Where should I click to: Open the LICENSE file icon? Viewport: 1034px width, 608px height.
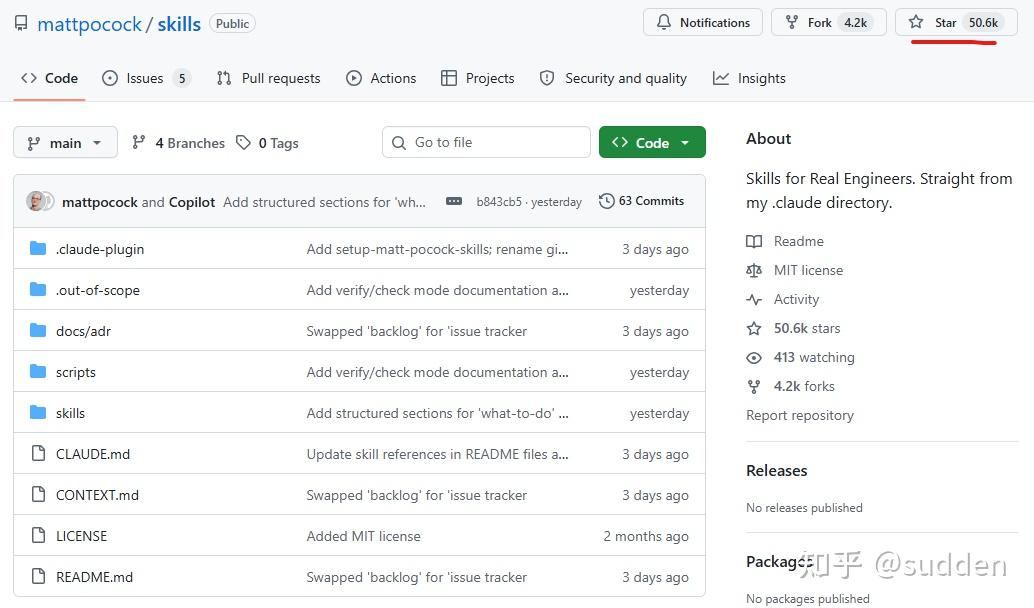[x=38, y=535]
